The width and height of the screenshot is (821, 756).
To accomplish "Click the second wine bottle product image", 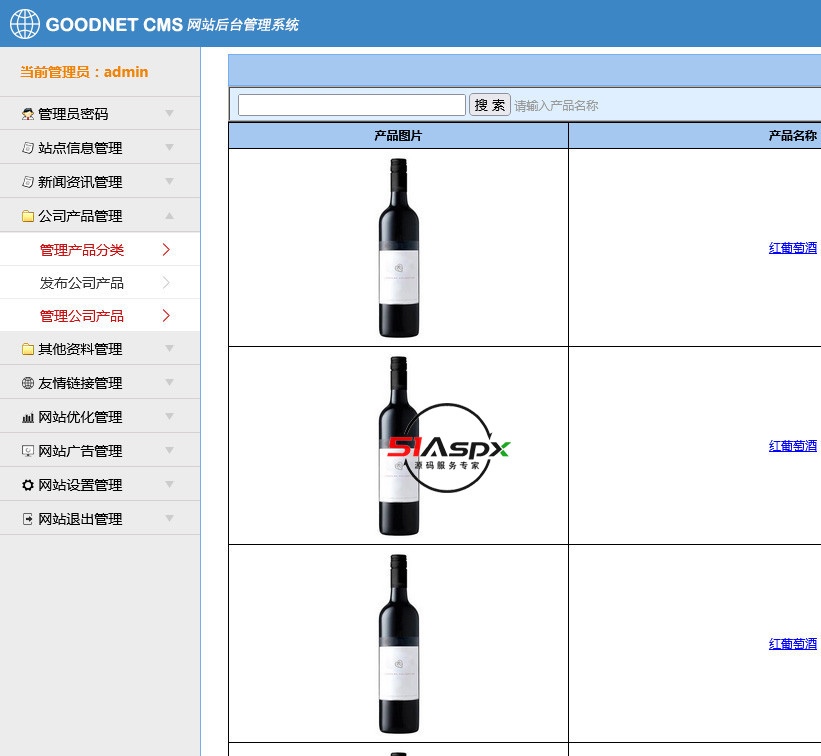I will coord(397,445).
